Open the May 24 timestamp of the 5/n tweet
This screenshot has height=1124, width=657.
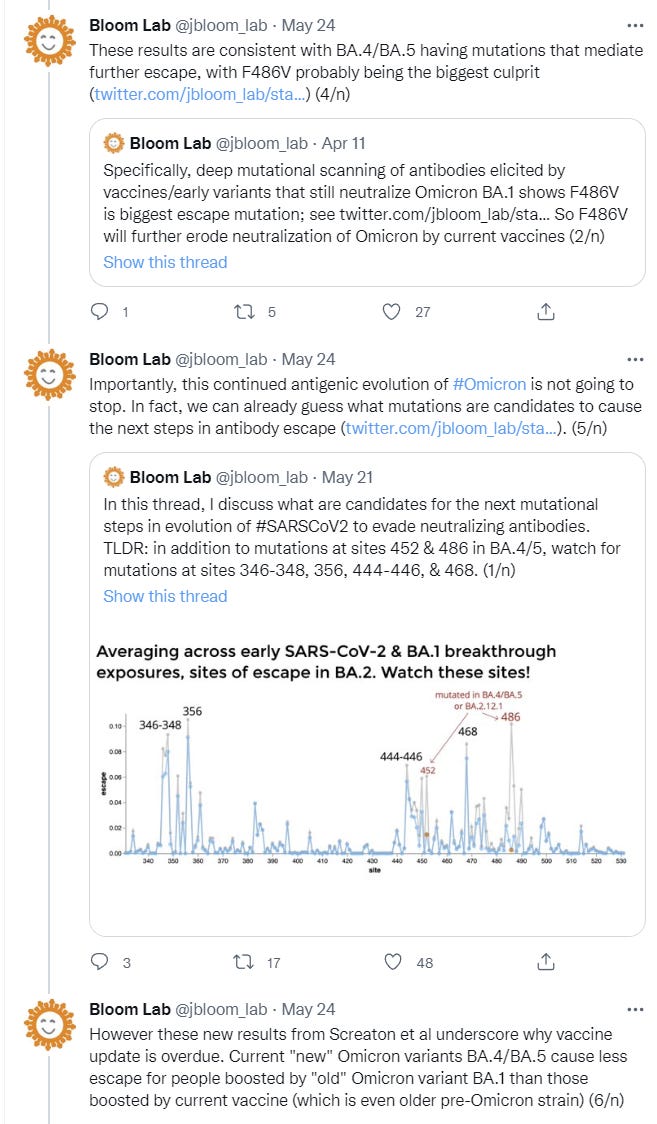pyautogui.click(x=309, y=359)
